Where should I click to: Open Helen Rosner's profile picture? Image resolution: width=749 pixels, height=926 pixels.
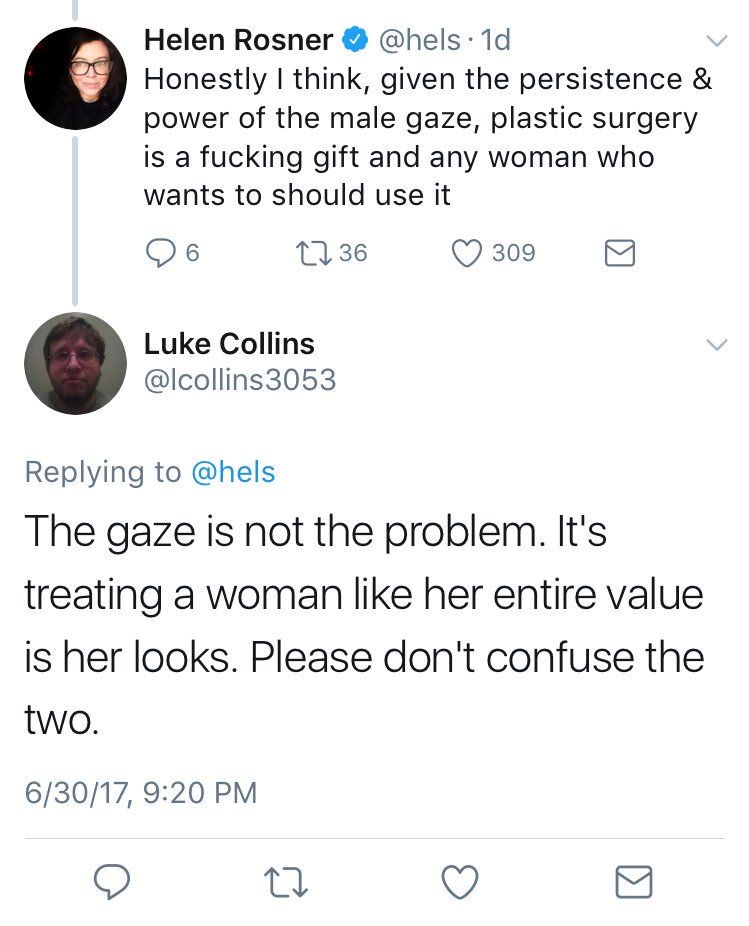click(x=75, y=79)
